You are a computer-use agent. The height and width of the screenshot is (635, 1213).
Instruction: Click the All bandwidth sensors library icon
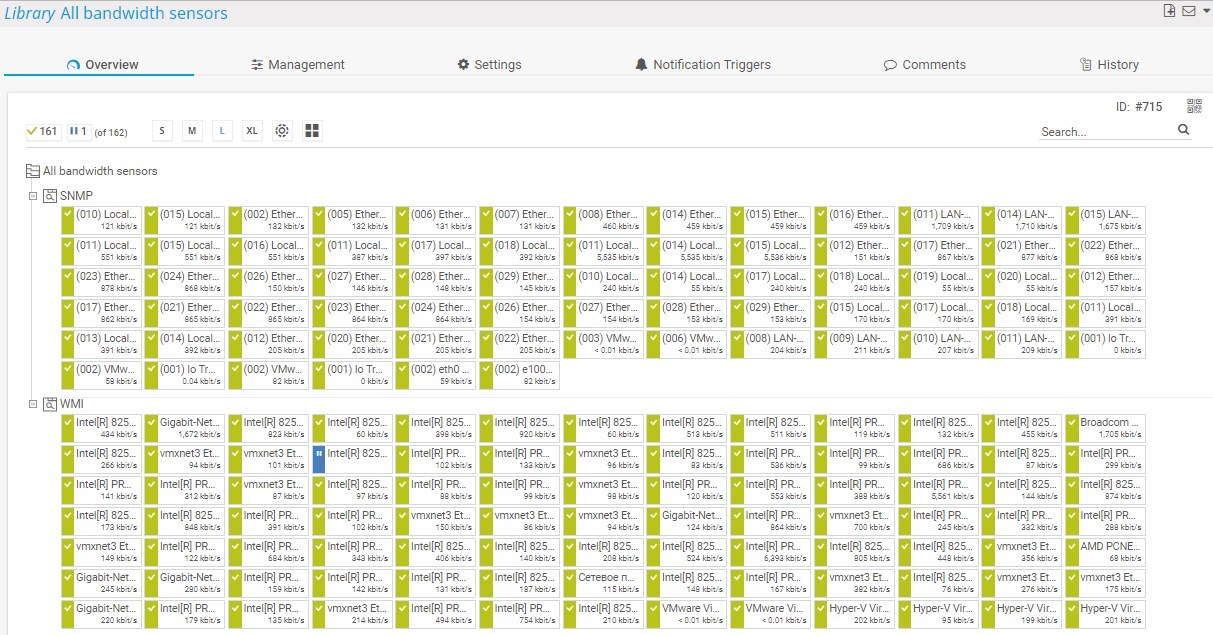point(33,170)
